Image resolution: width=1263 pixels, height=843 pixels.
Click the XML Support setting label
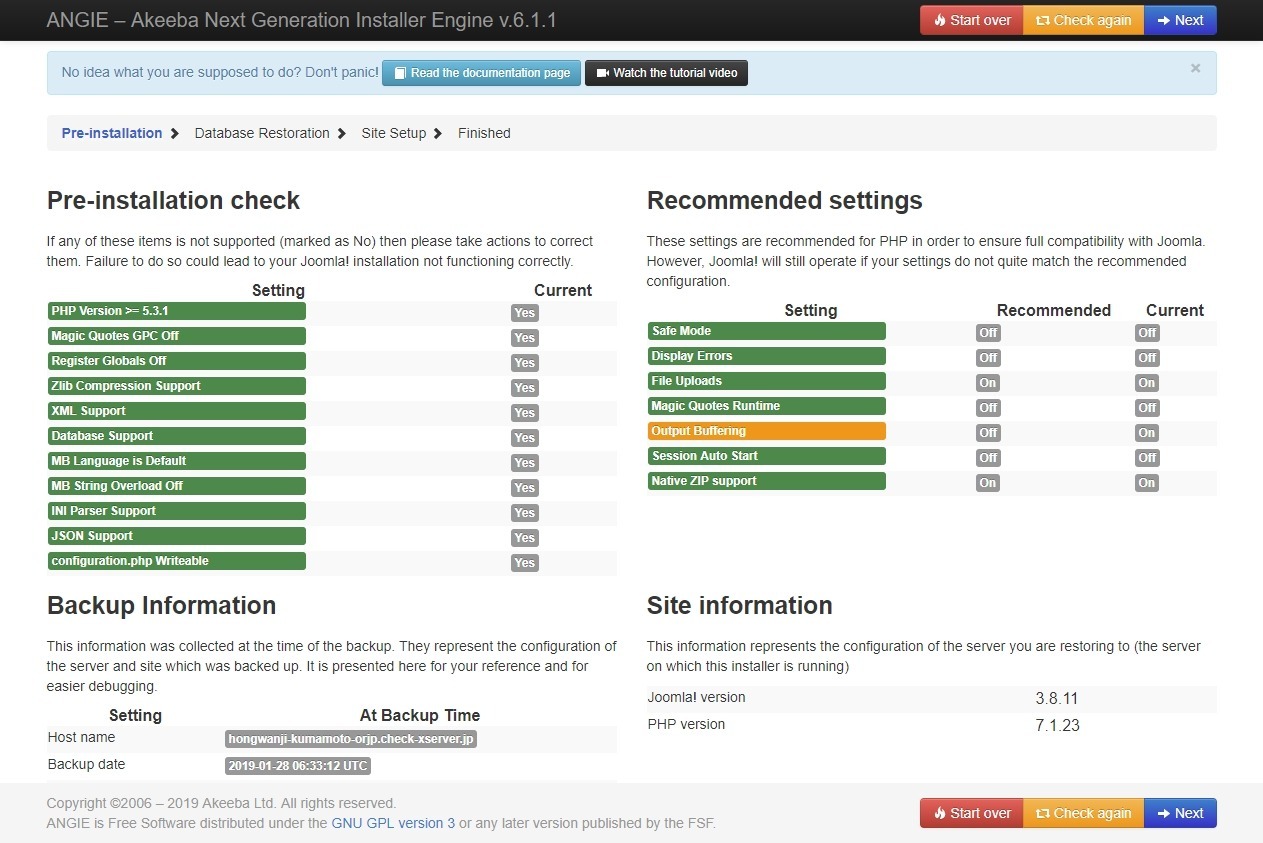coord(177,411)
